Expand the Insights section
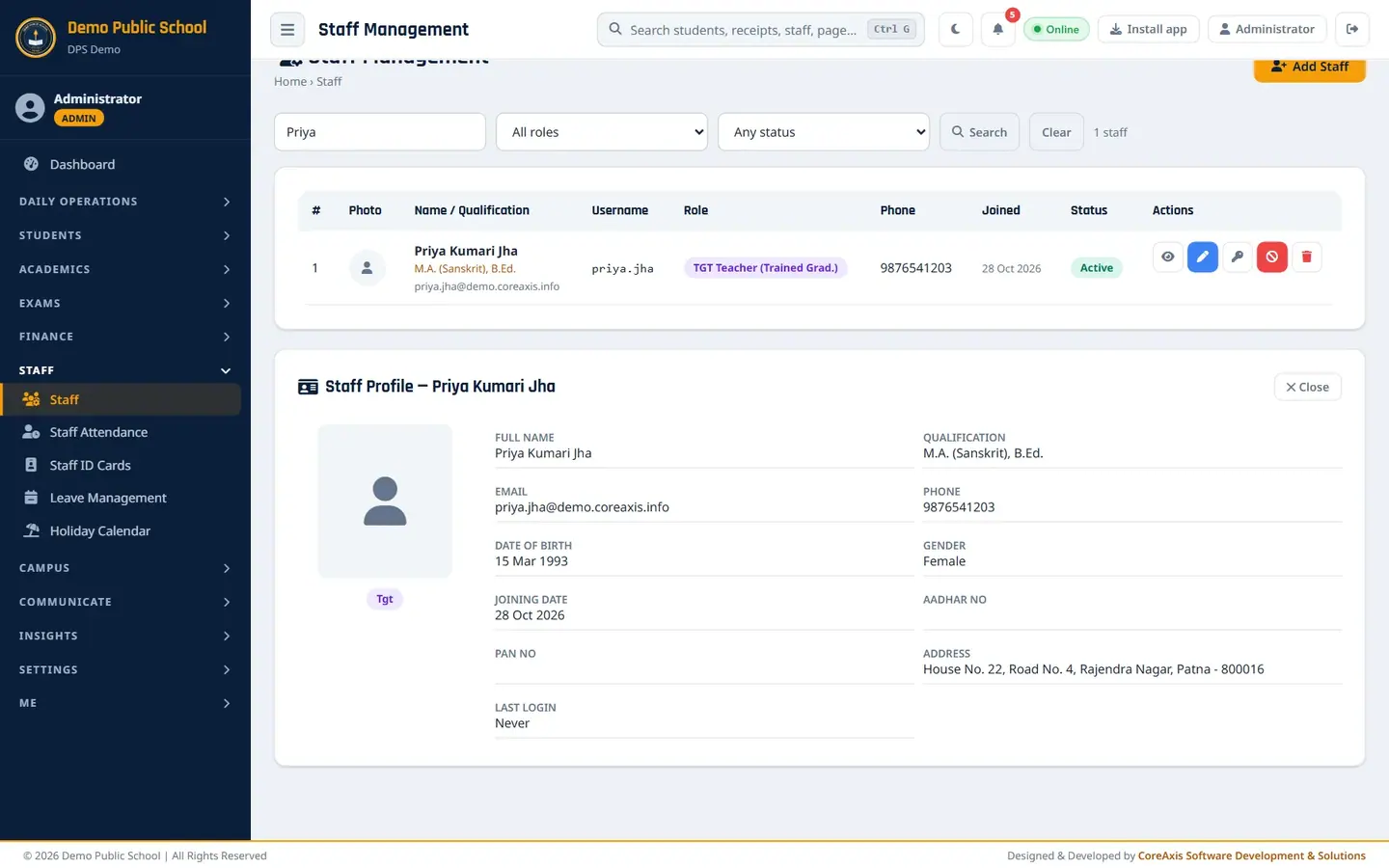The height and width of the screenshot is (868, 1389). (125, 636)
